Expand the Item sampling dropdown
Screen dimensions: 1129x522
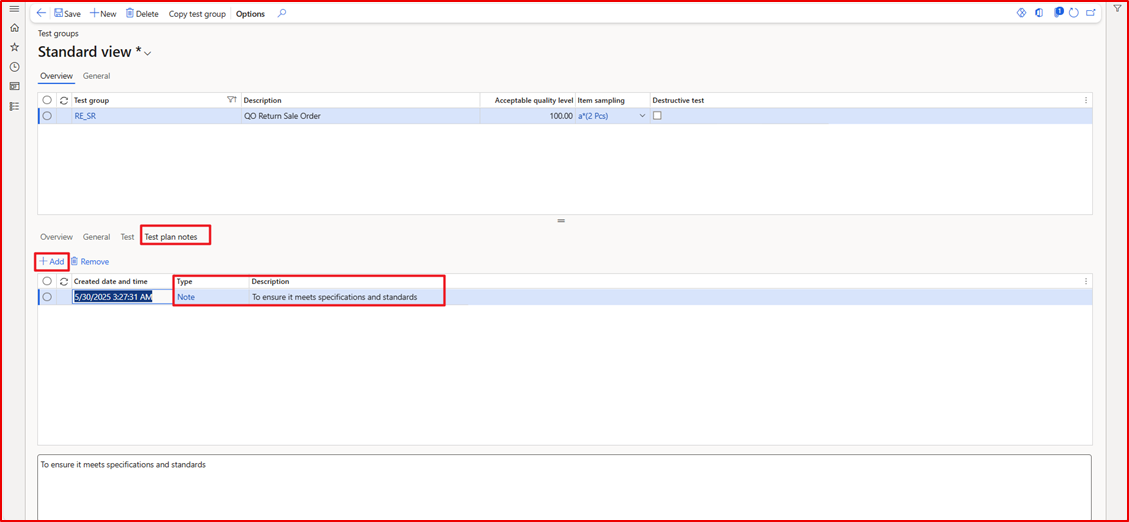click(x=642, y=116)
